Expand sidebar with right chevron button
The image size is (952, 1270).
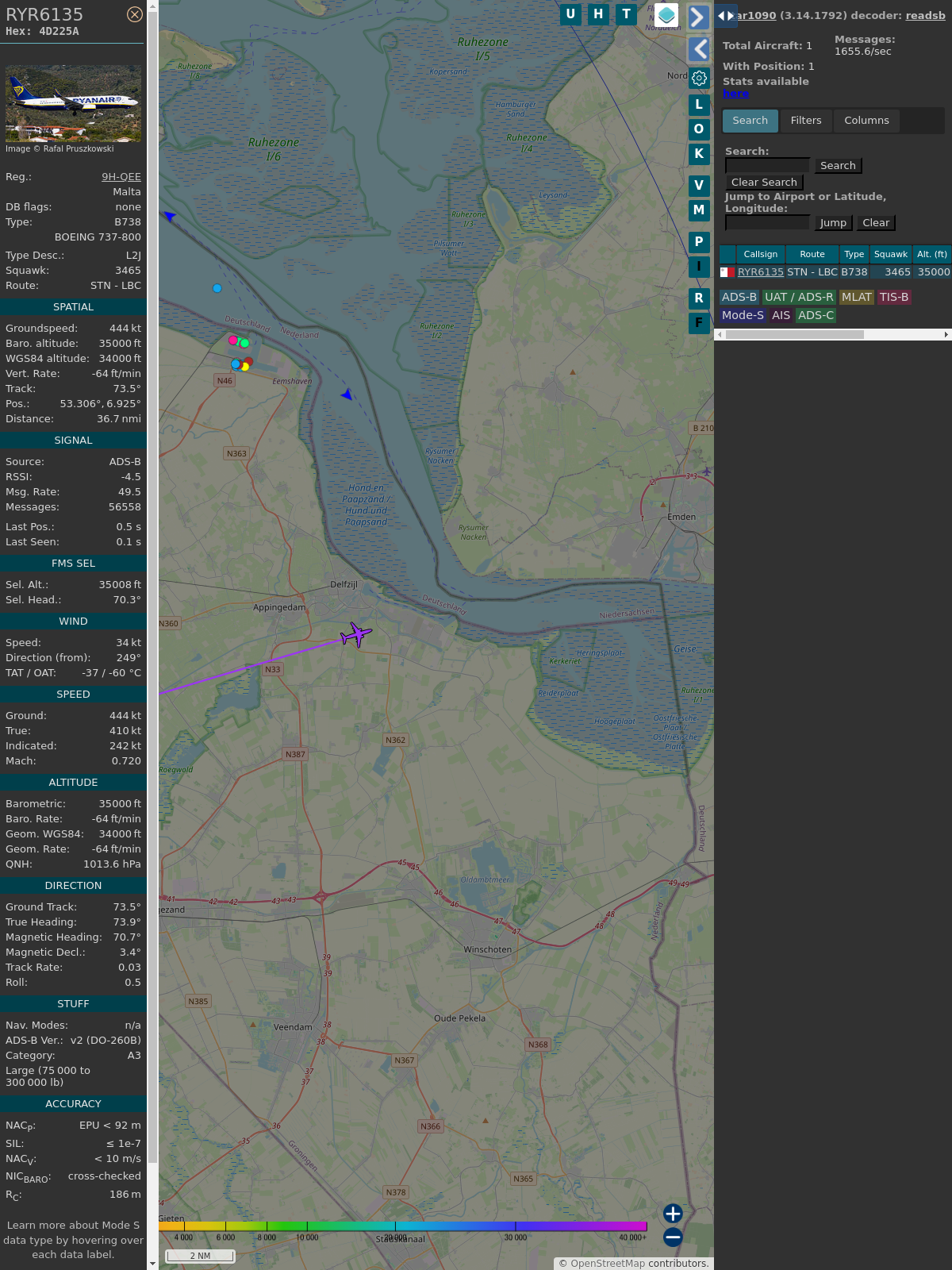(x=698, y=17)
